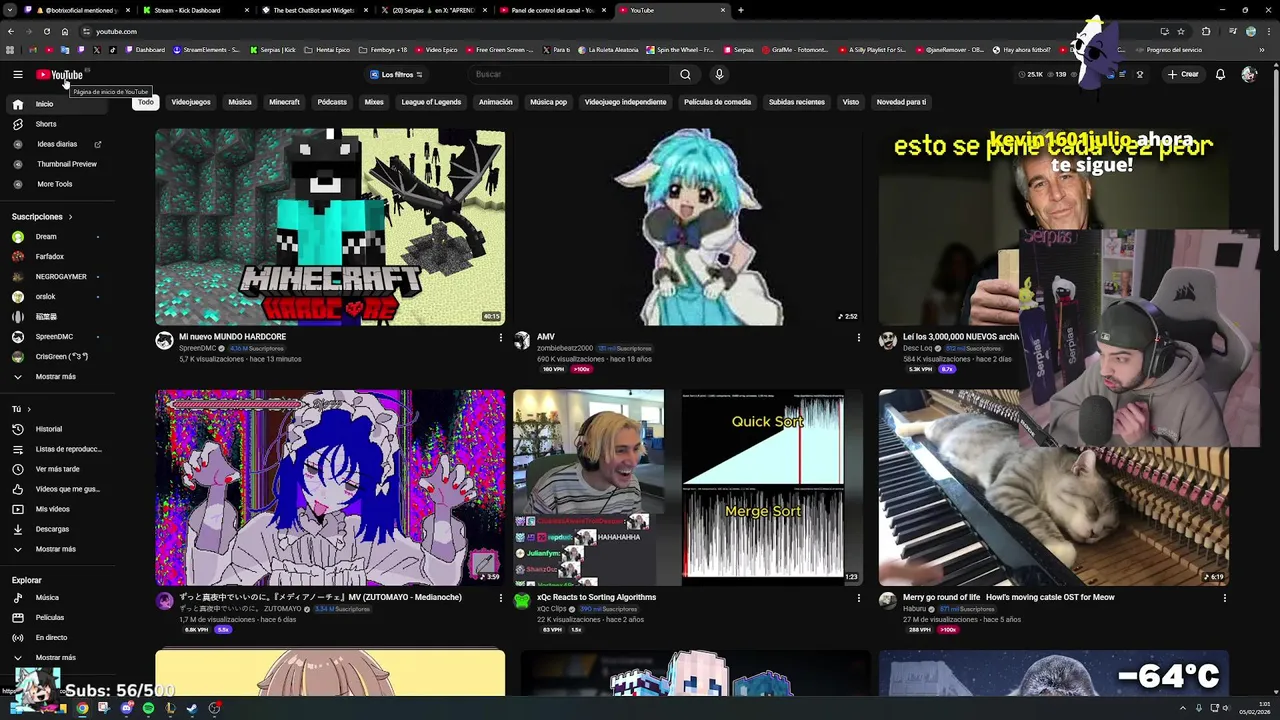Image resolution: width=1280 pixels, height=720 pixels.
Task: Reload the page in browser toolbar
Action: [x=46, y=31]
